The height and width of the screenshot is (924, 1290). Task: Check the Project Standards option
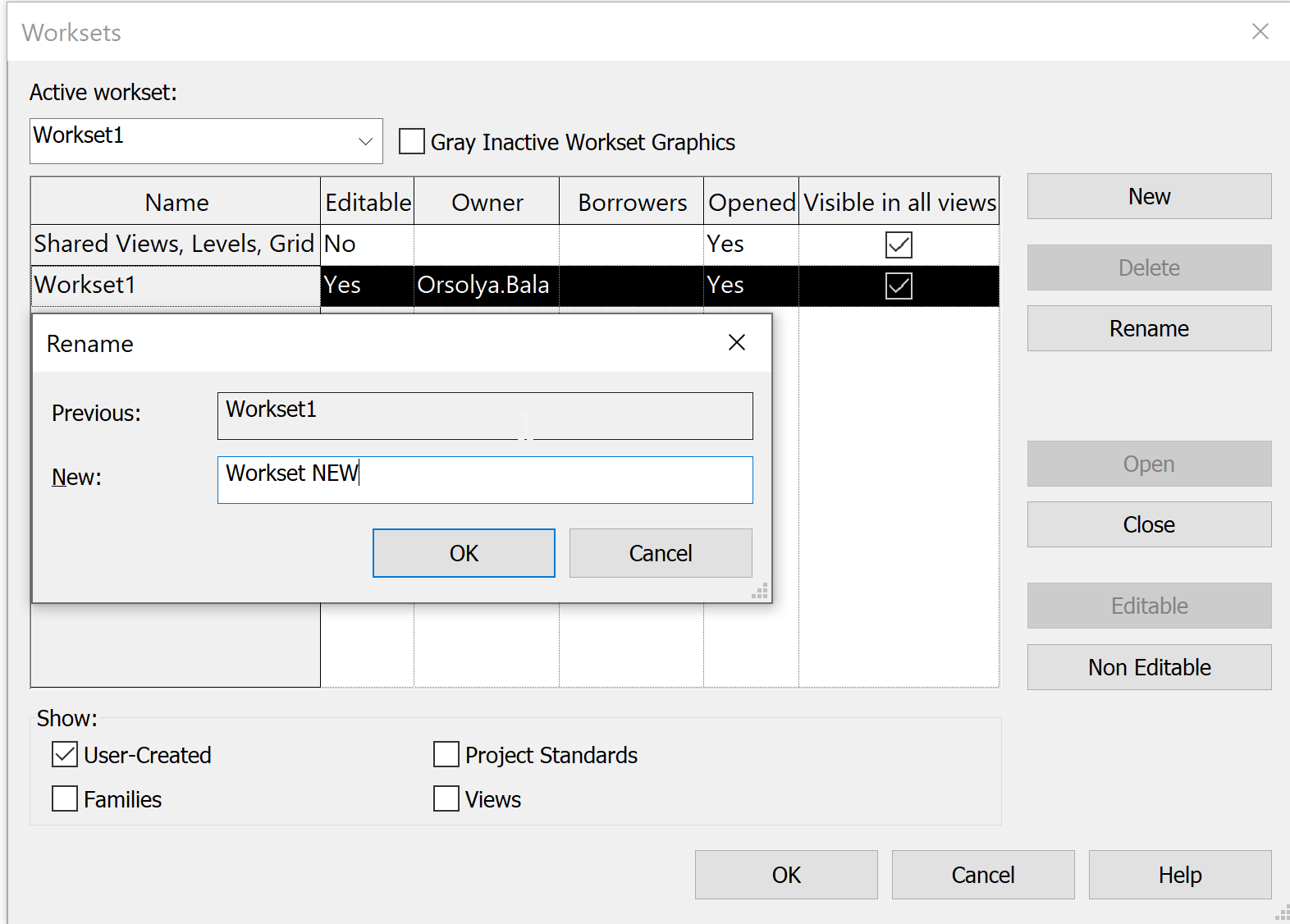pos(446,754)
